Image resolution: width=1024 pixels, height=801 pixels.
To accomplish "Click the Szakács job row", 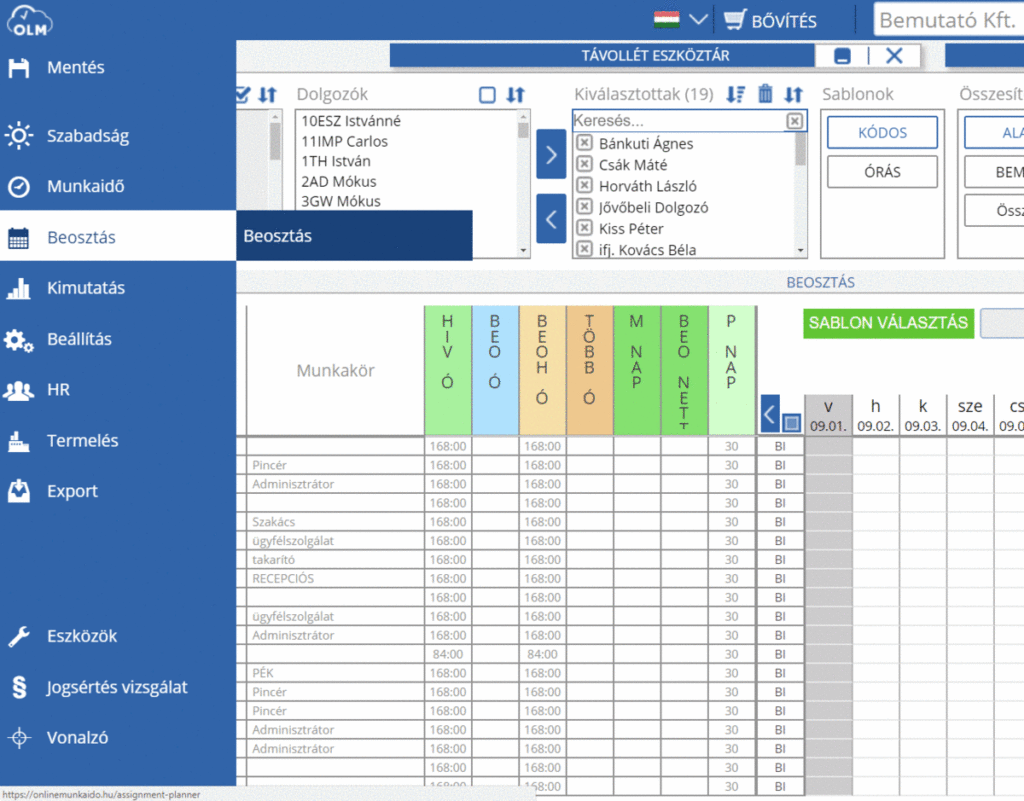I will pyautogui.click(x=336, y=522).
